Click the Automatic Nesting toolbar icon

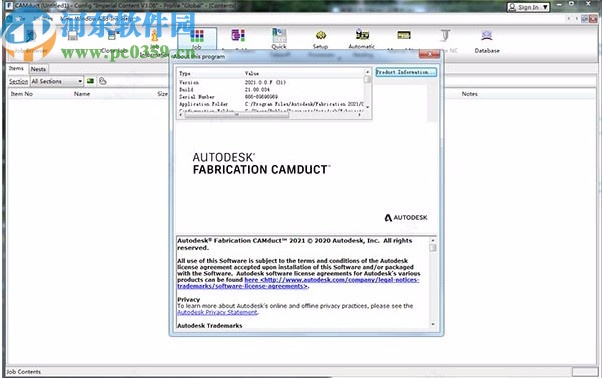coord(362,35)
